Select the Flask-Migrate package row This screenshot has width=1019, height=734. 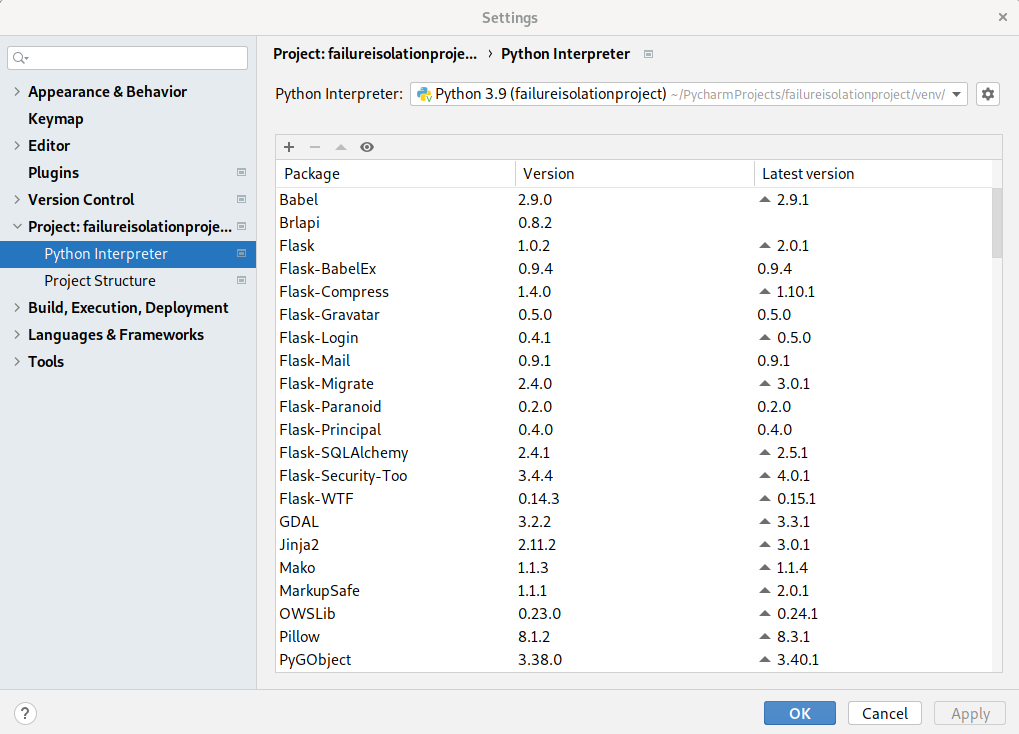634,384
